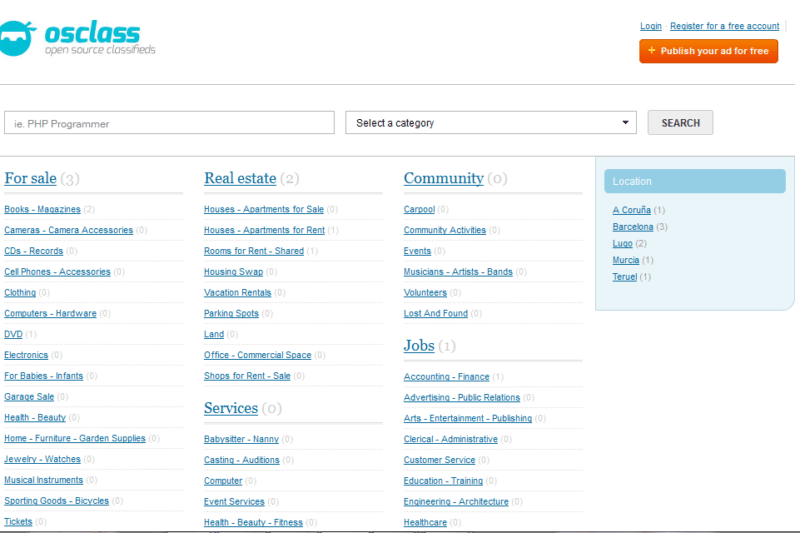Open Event Services subcategory
This screenshot has height=533, width=800.
pos(234,502)
